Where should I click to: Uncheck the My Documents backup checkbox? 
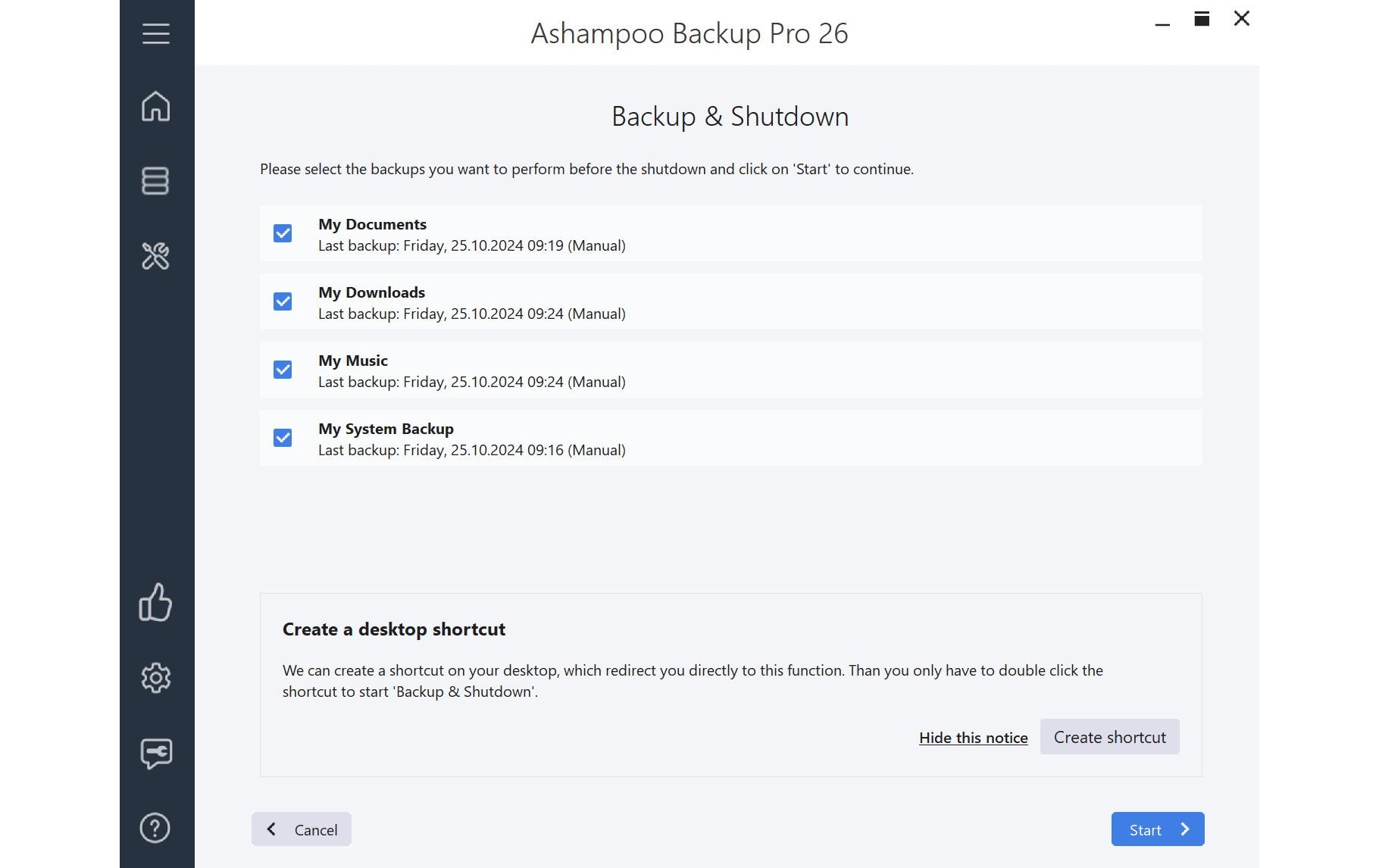tap(283, 233)
